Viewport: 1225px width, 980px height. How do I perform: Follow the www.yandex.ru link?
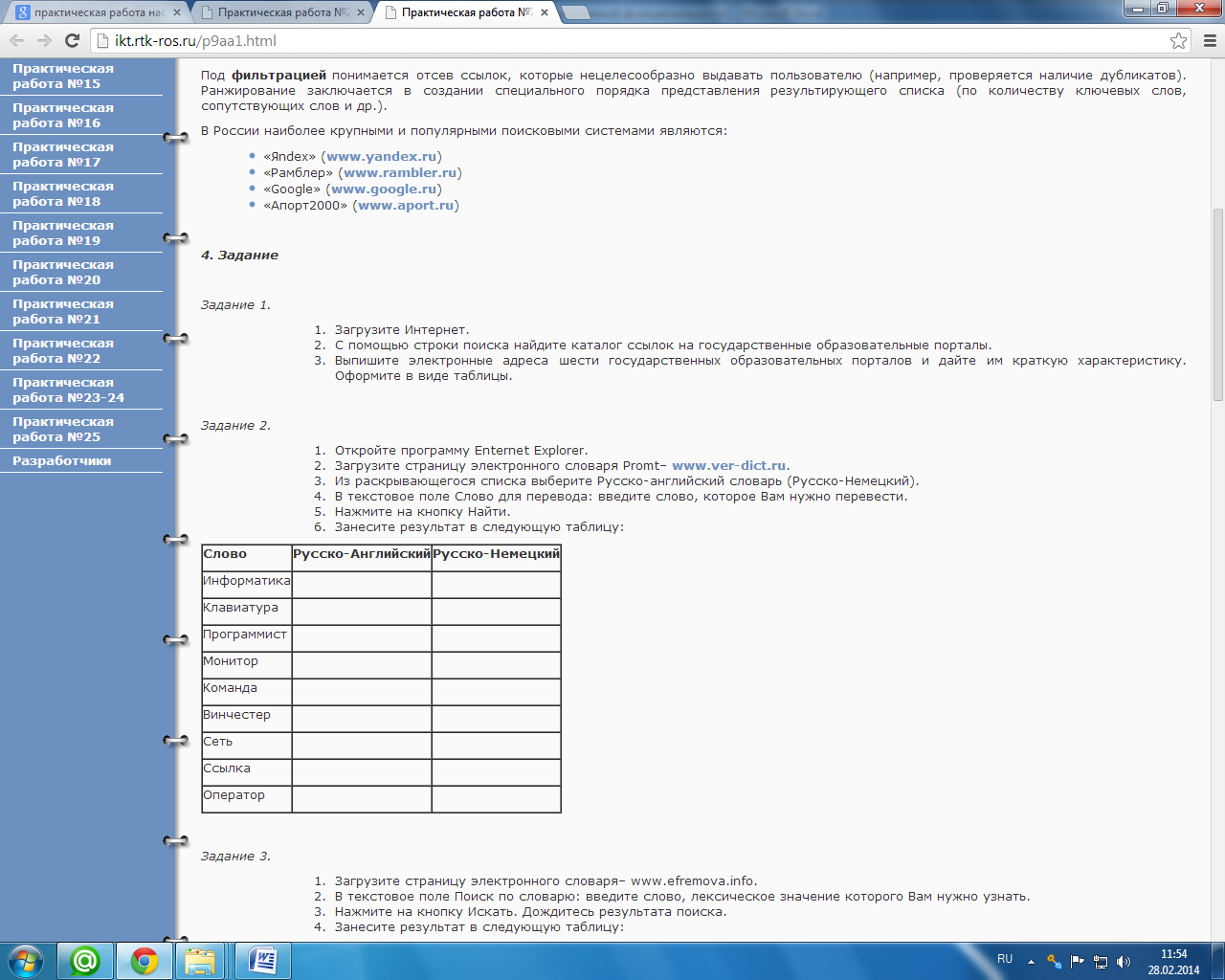pos(382,156)
